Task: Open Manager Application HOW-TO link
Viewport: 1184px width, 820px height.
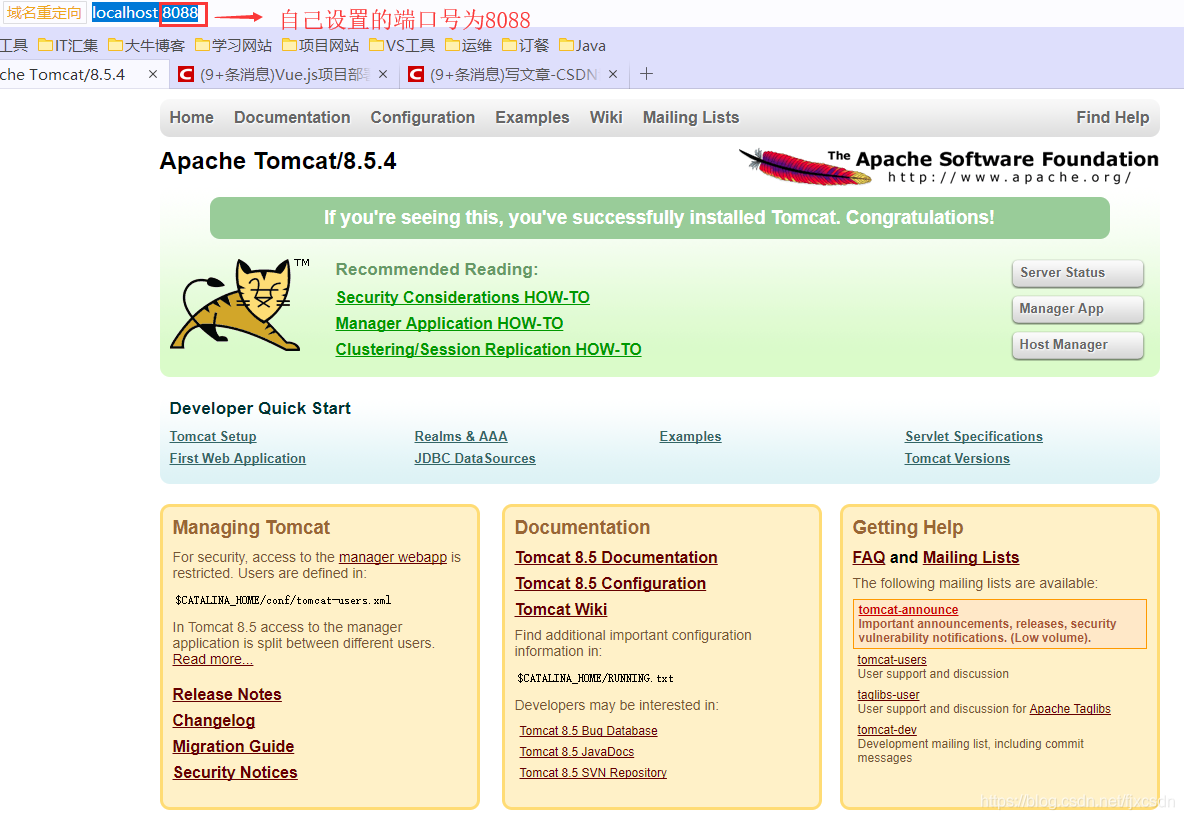Action: click(x=449, y=323)
